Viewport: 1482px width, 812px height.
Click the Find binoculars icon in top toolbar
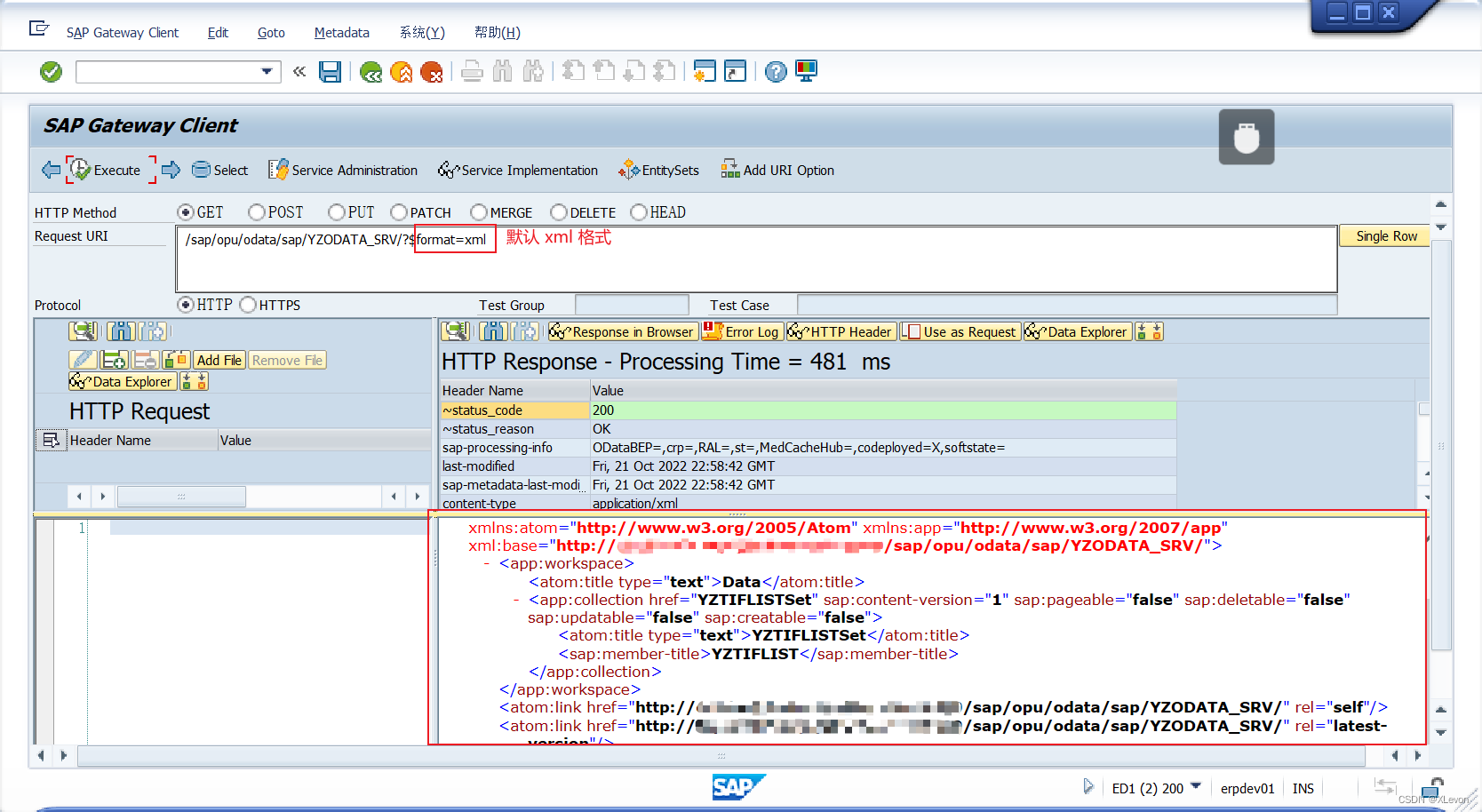tap(503, 72)
